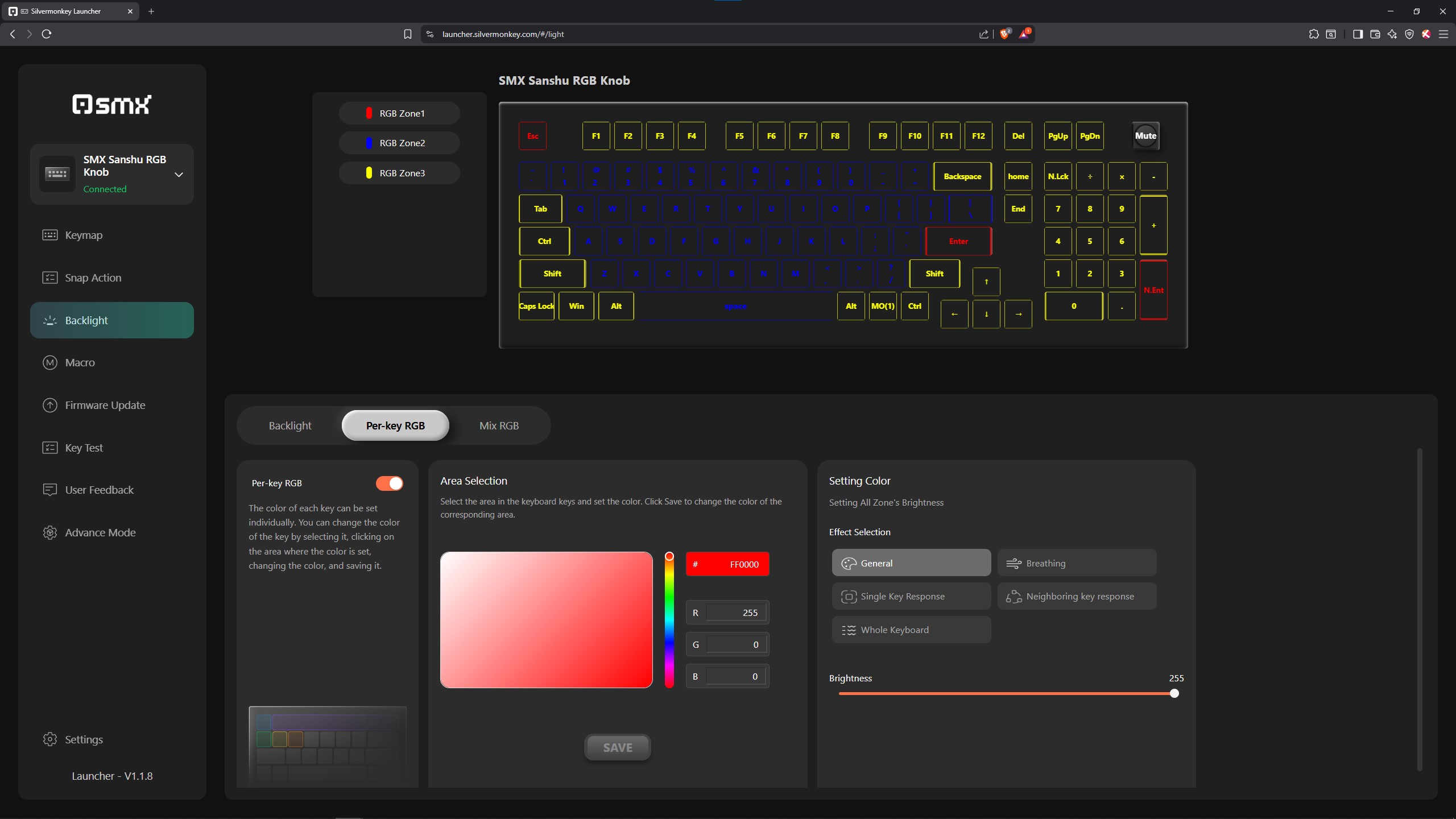The height and width of the screenshot is (819, 1456).
Task: Click the SAVE button
Action: pos(617,747)
